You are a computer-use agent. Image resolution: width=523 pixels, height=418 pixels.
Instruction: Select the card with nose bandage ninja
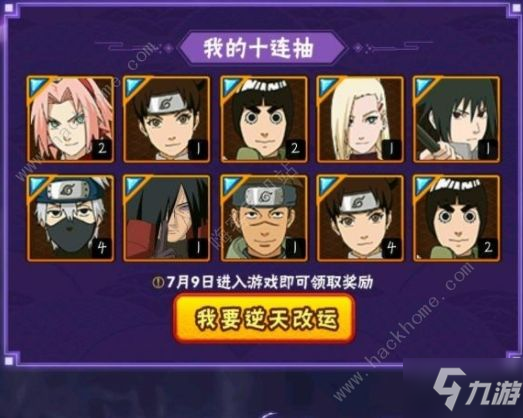[264, 218]
